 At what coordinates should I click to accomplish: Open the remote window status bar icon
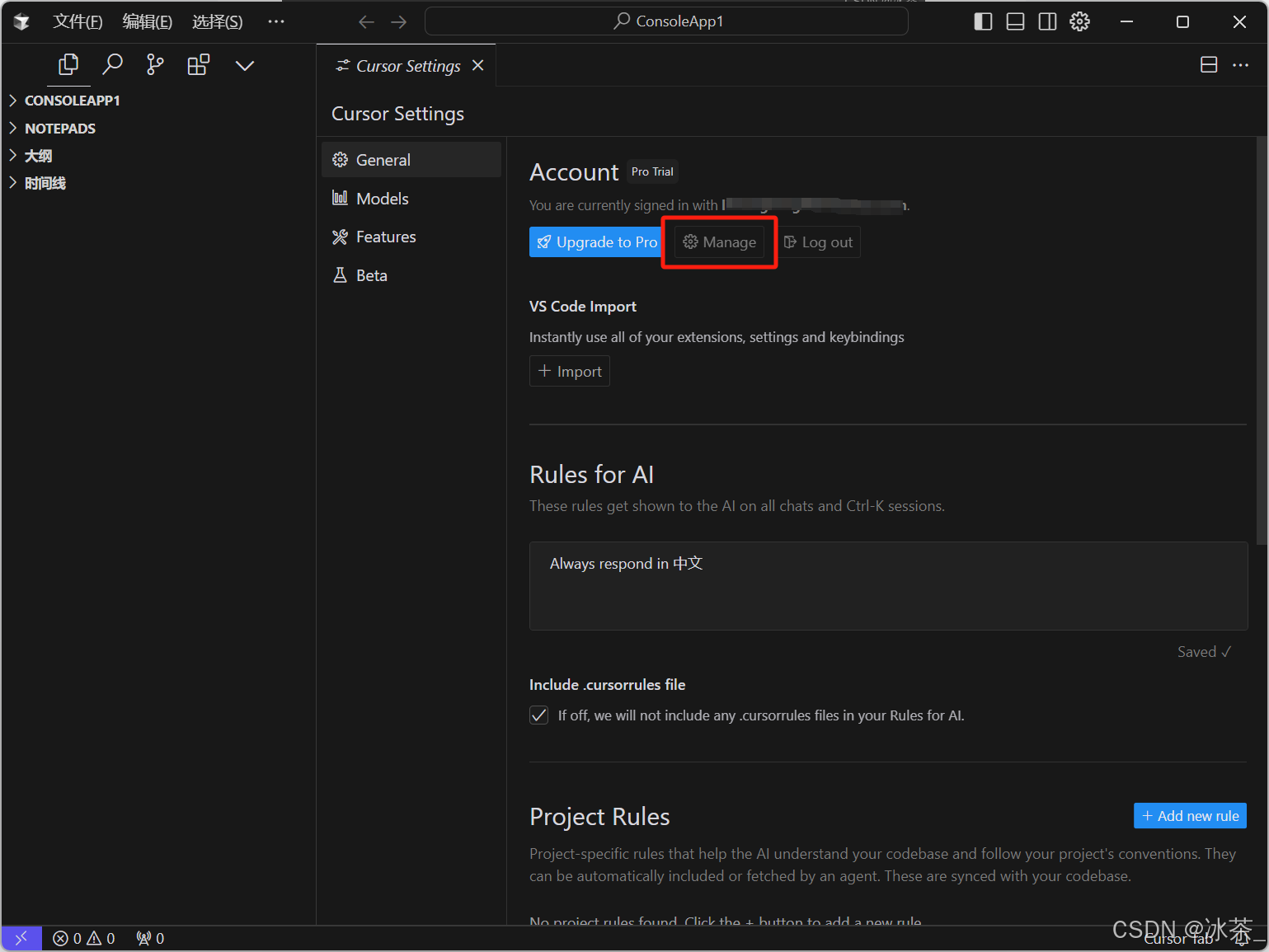(21, 939)
